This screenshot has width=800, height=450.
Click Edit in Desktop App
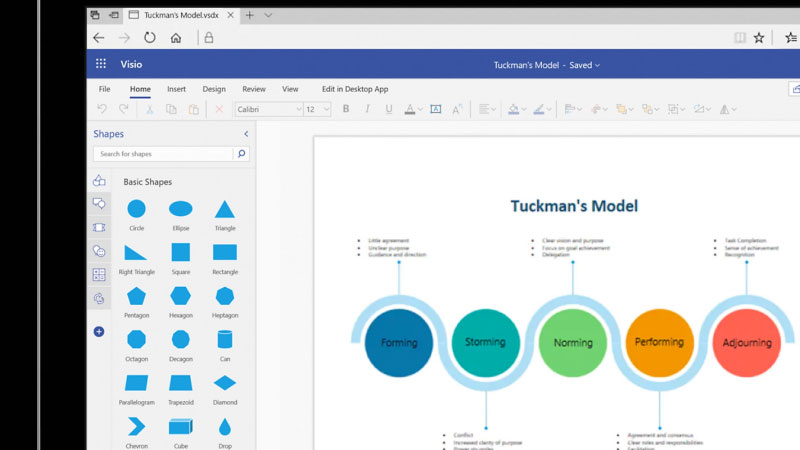355,89
